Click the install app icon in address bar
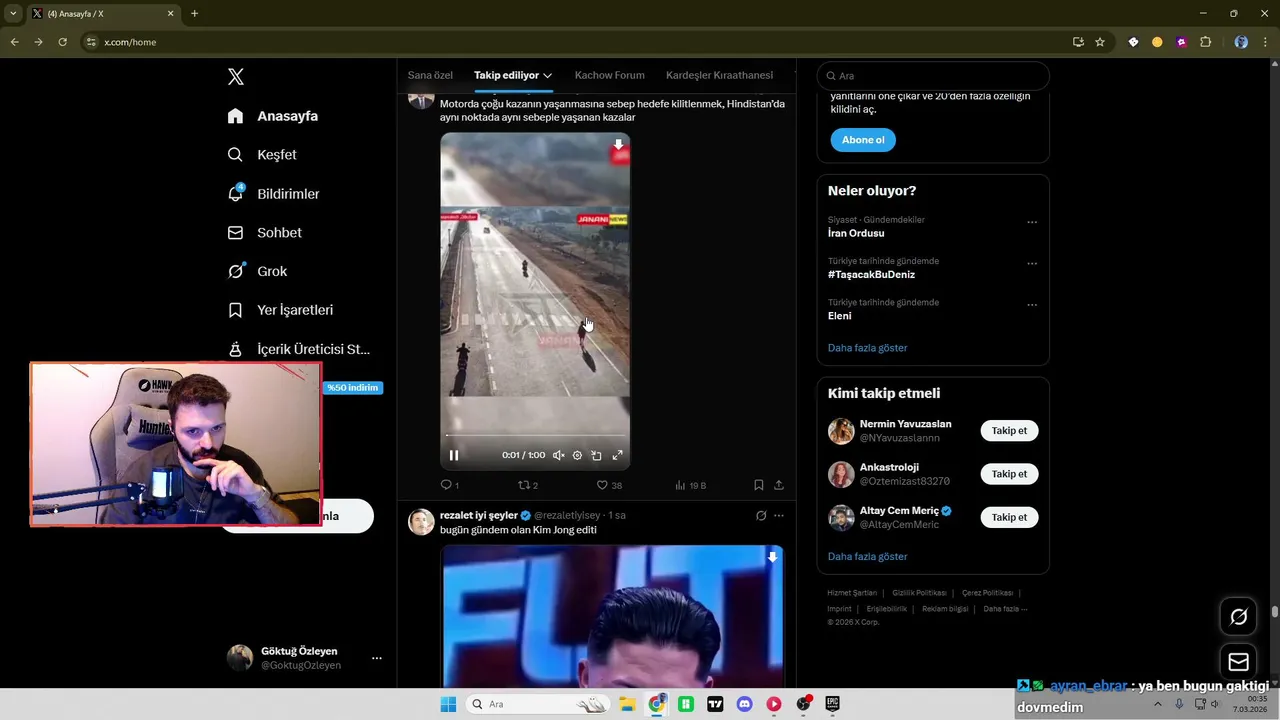This screenshot has width=1280, height=720. pyautogui.click(x=1078, y=42)
